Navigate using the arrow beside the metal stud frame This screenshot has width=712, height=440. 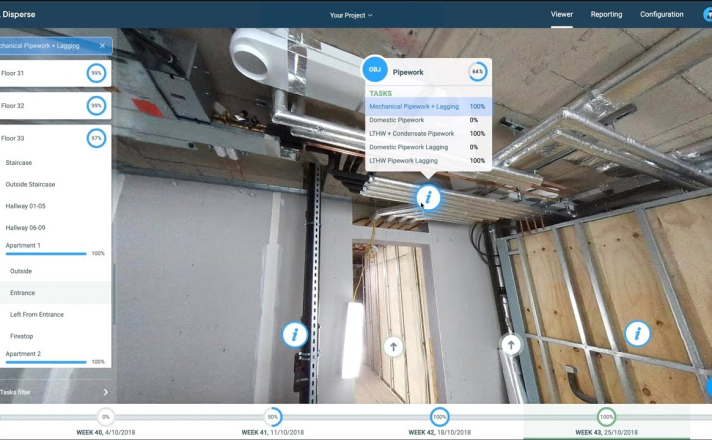coord(510,345)
